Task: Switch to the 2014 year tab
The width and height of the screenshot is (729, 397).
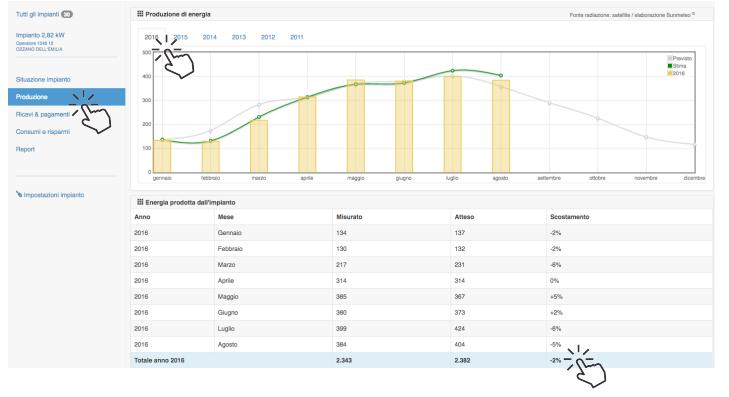Action: point(210,37)
